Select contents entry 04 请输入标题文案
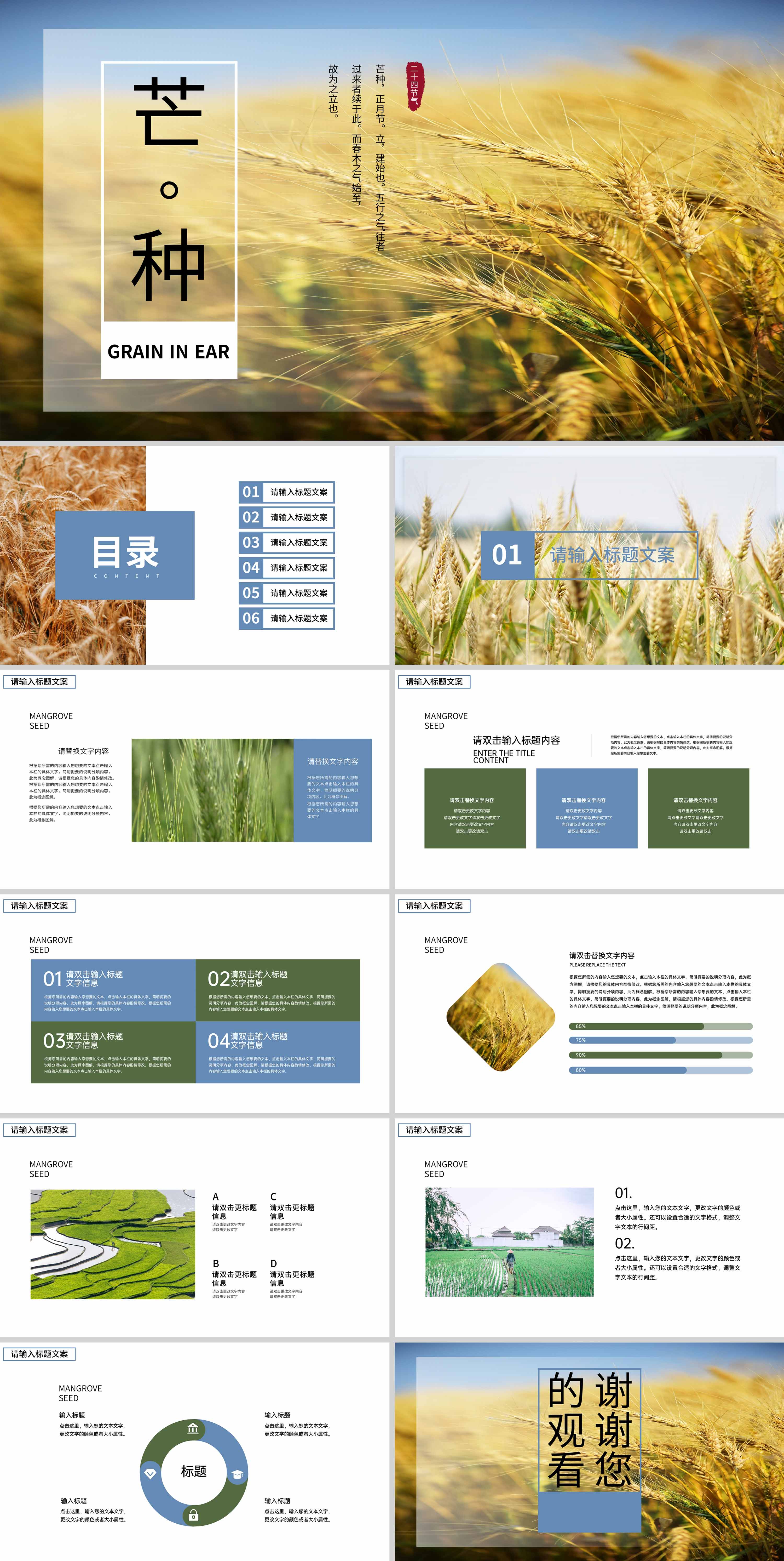784x1561 pixels. [287, 568]
